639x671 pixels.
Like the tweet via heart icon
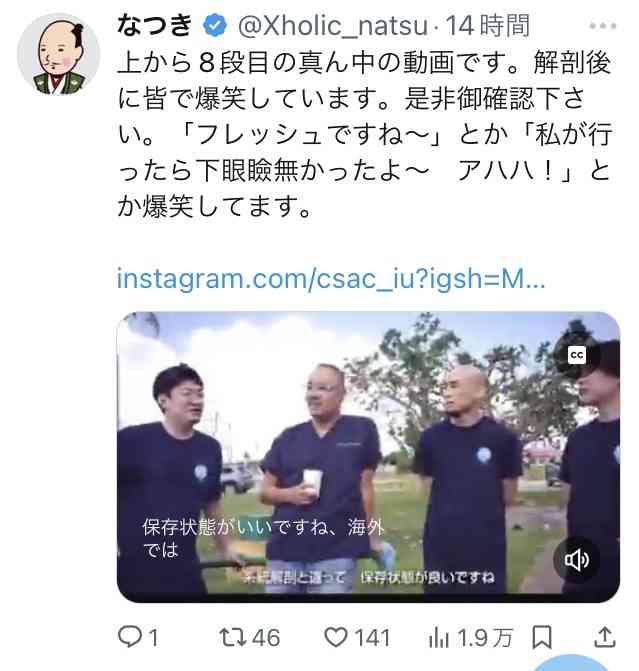coord(336,637)
